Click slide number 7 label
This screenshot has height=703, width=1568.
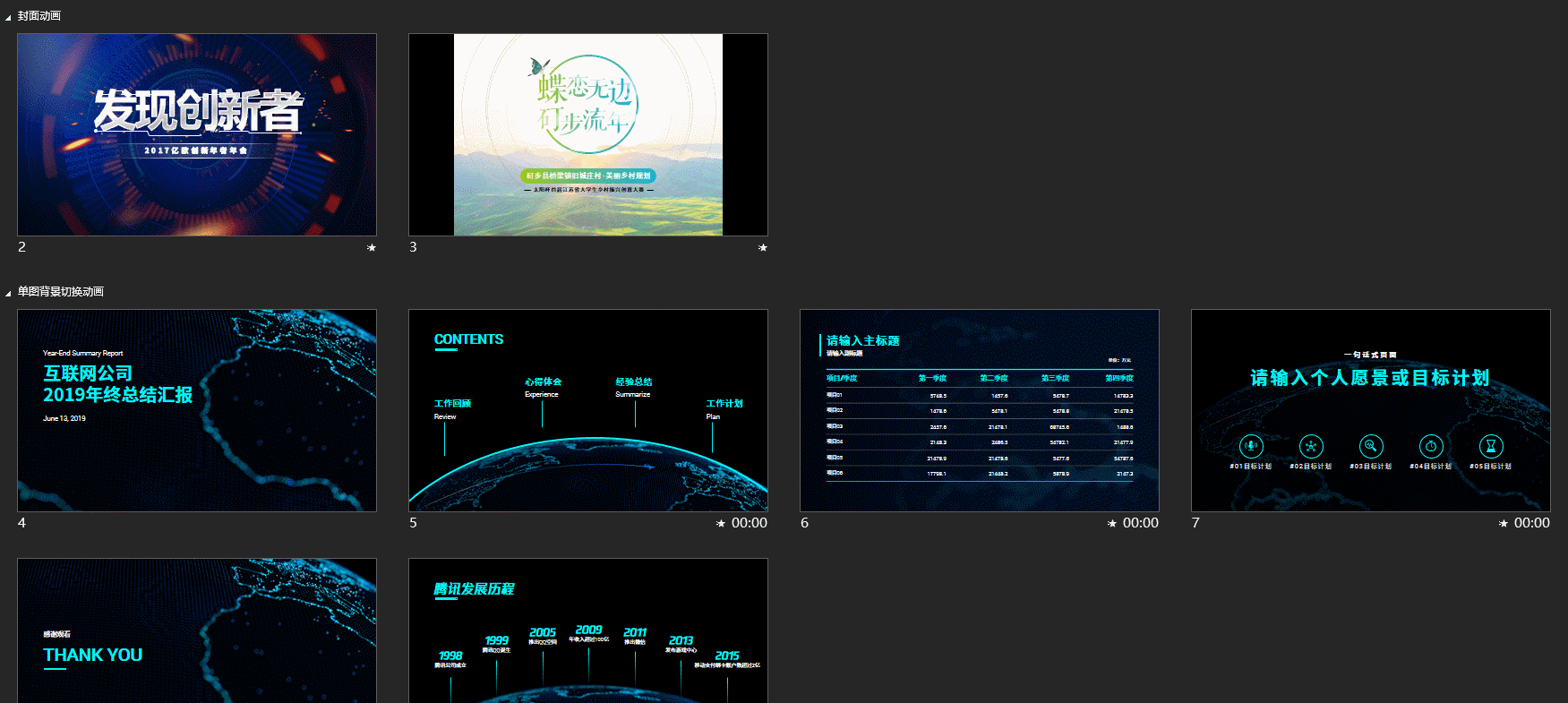coord(1195,523)
